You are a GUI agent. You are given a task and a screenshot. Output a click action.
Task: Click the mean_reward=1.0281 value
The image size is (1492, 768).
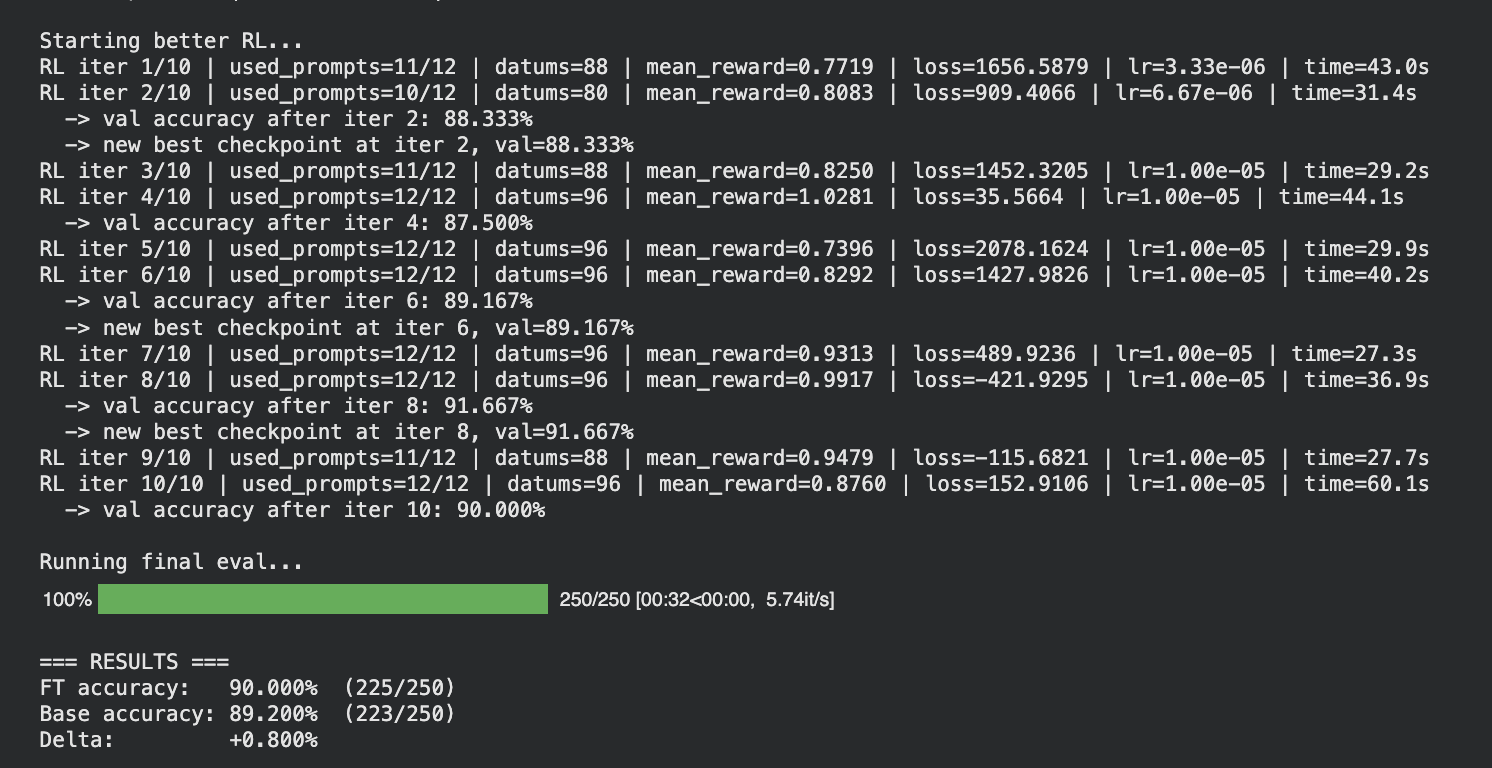coord(759,197)
